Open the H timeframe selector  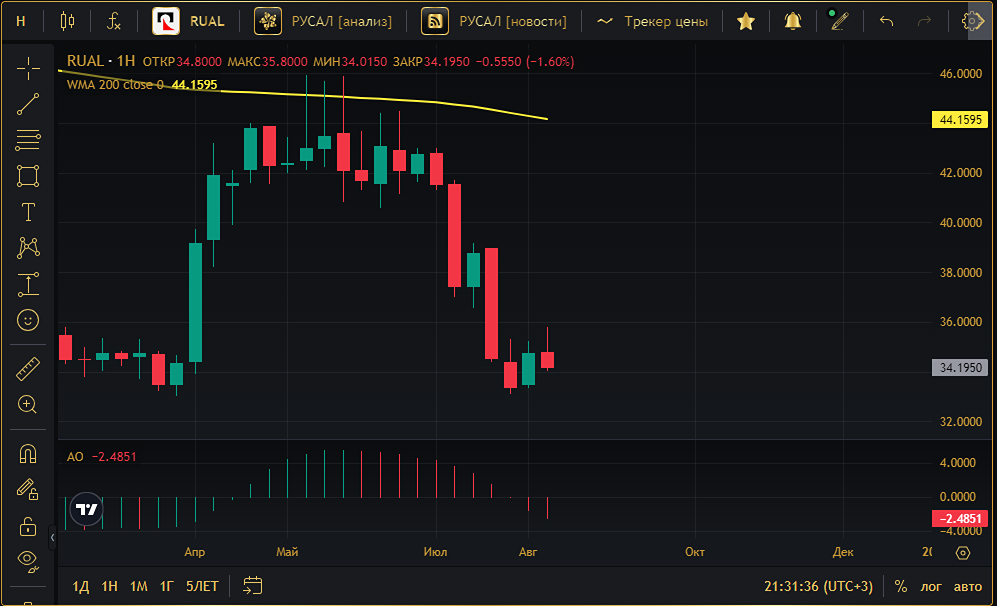point(21,21)
